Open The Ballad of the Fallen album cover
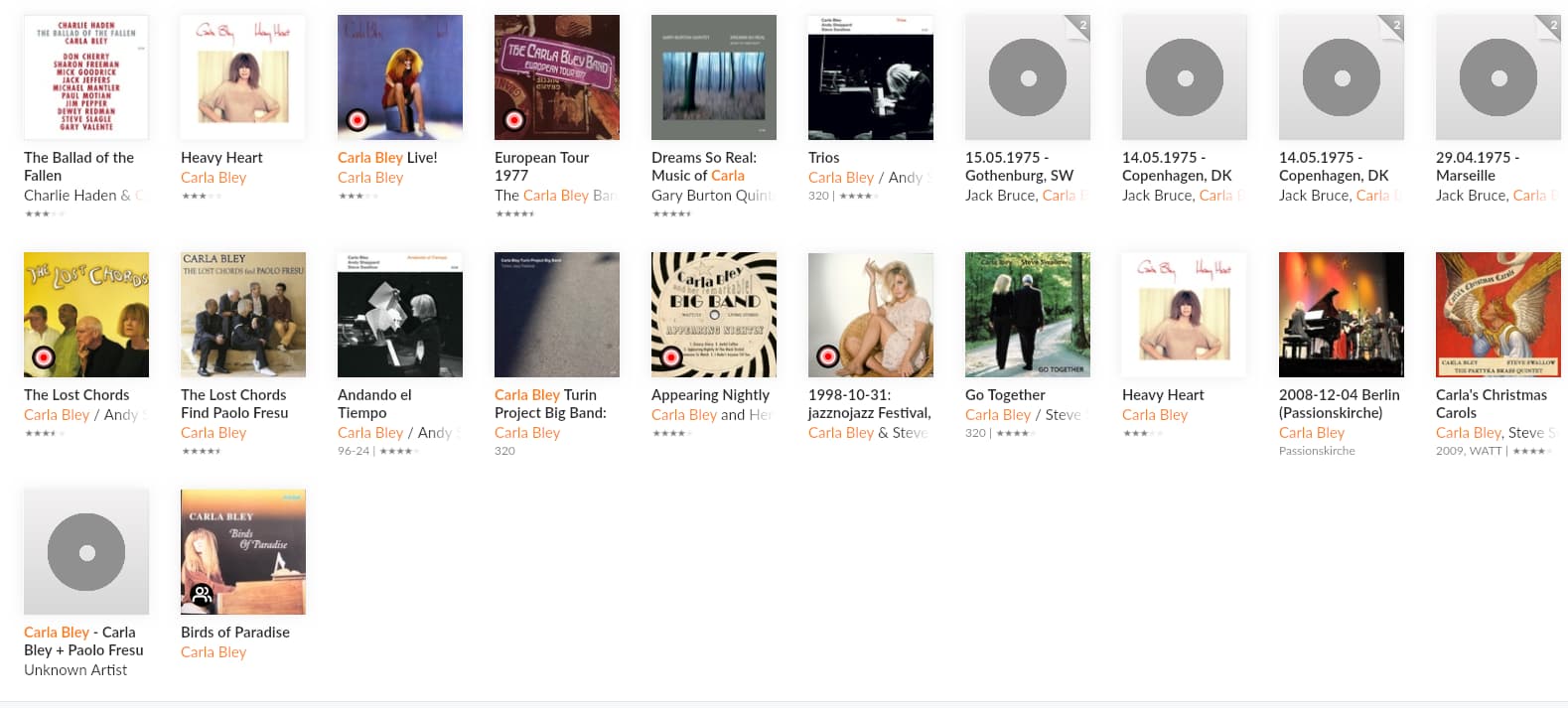1568x708 pixels. click(86, 77)
